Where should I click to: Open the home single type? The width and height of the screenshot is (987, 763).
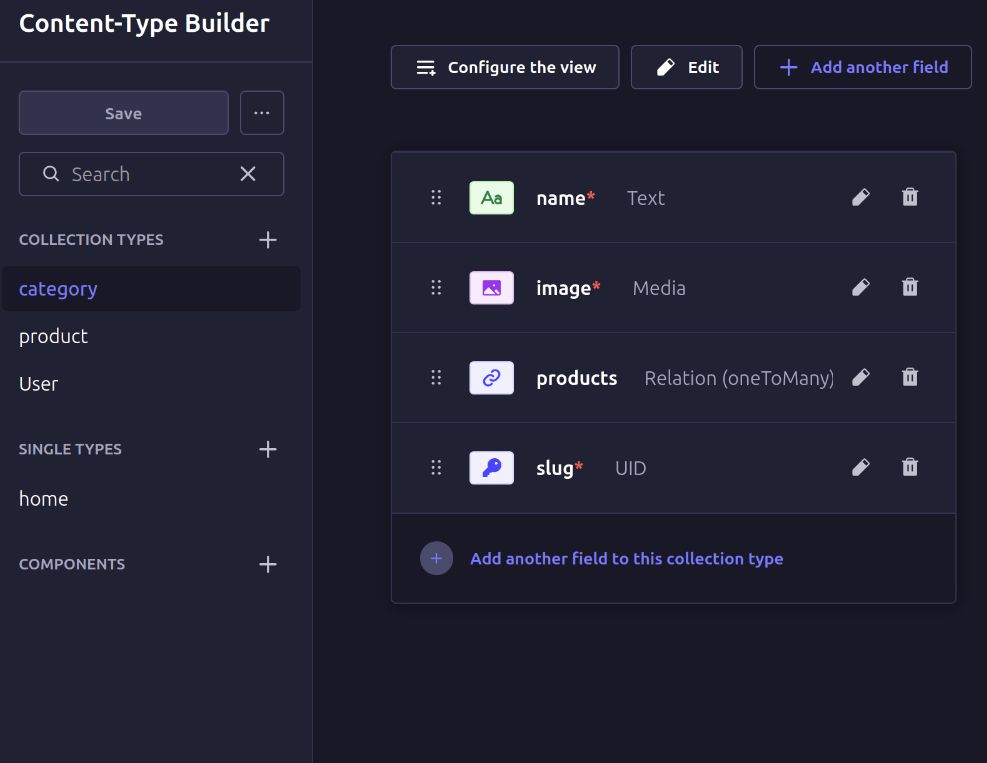[44, 498]
